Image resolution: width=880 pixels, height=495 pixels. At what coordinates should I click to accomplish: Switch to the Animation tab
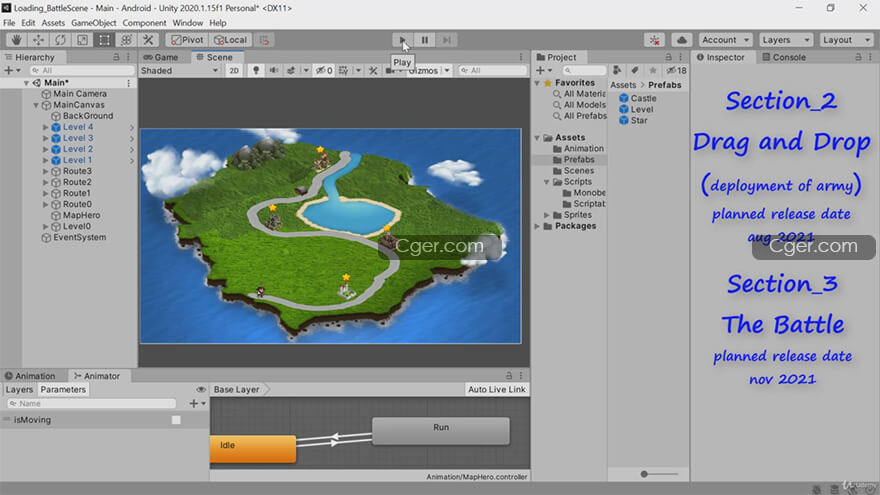tap(30, 376)
